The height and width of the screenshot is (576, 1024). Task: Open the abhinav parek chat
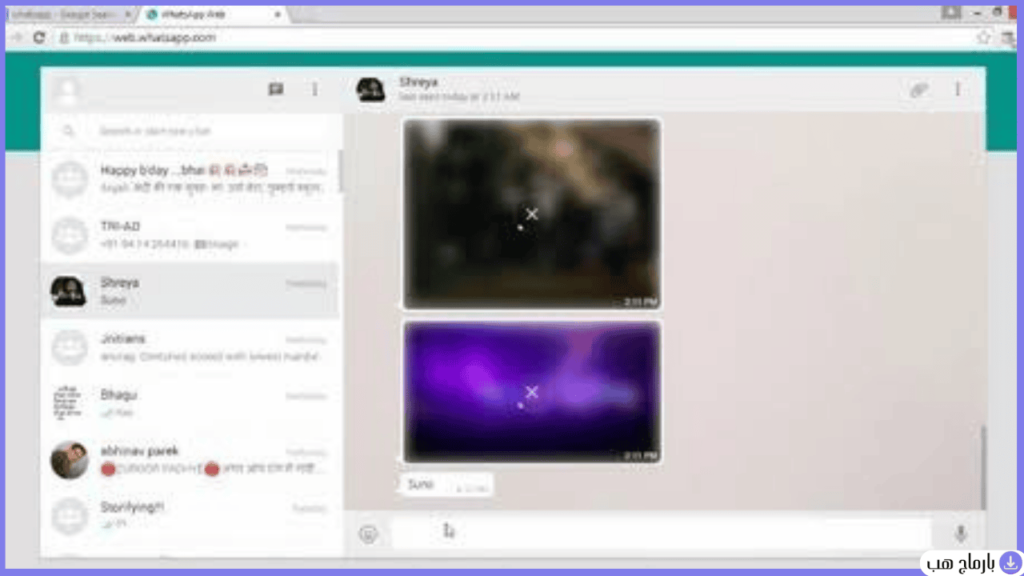pos(190,459)
